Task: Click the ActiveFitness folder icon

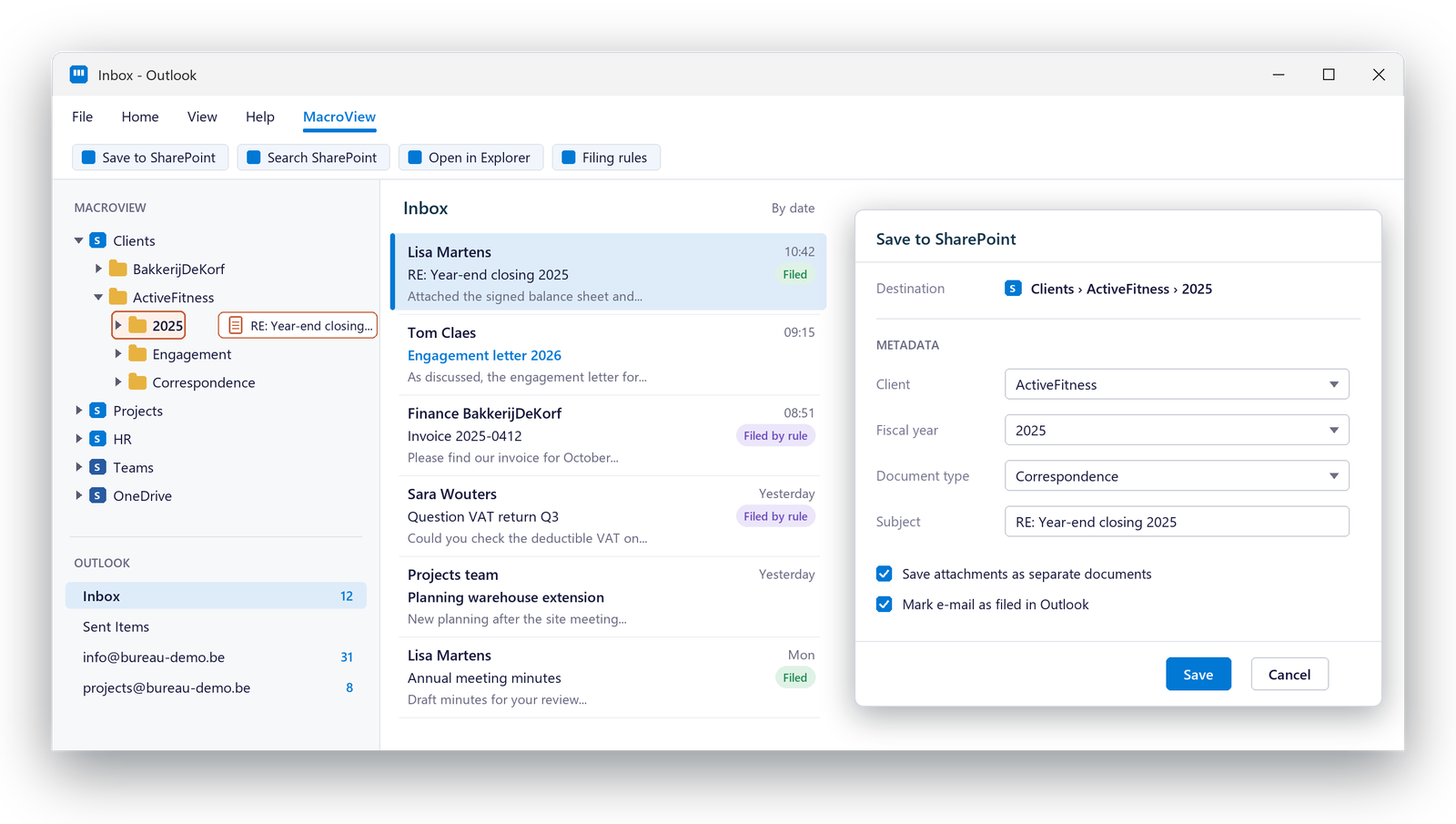Action: (x=118, y=297)
